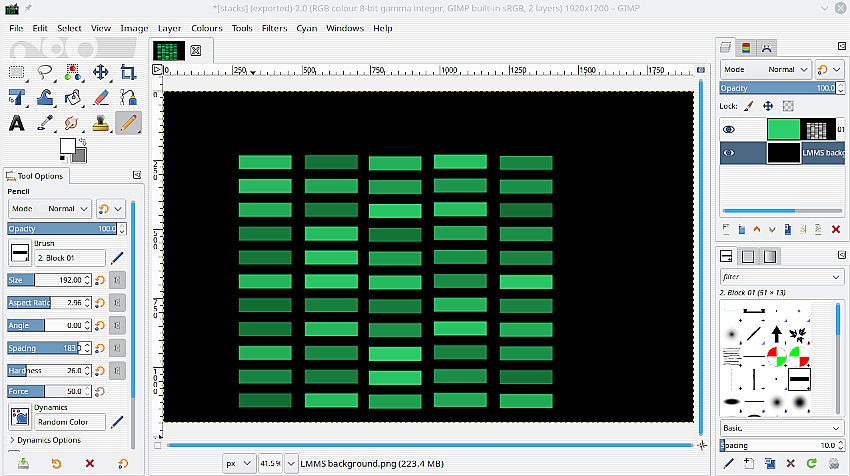The height and width of the screenshot is (476, 850).
Task: Select the Colour Picker tool
Action: tap(44, 123)
